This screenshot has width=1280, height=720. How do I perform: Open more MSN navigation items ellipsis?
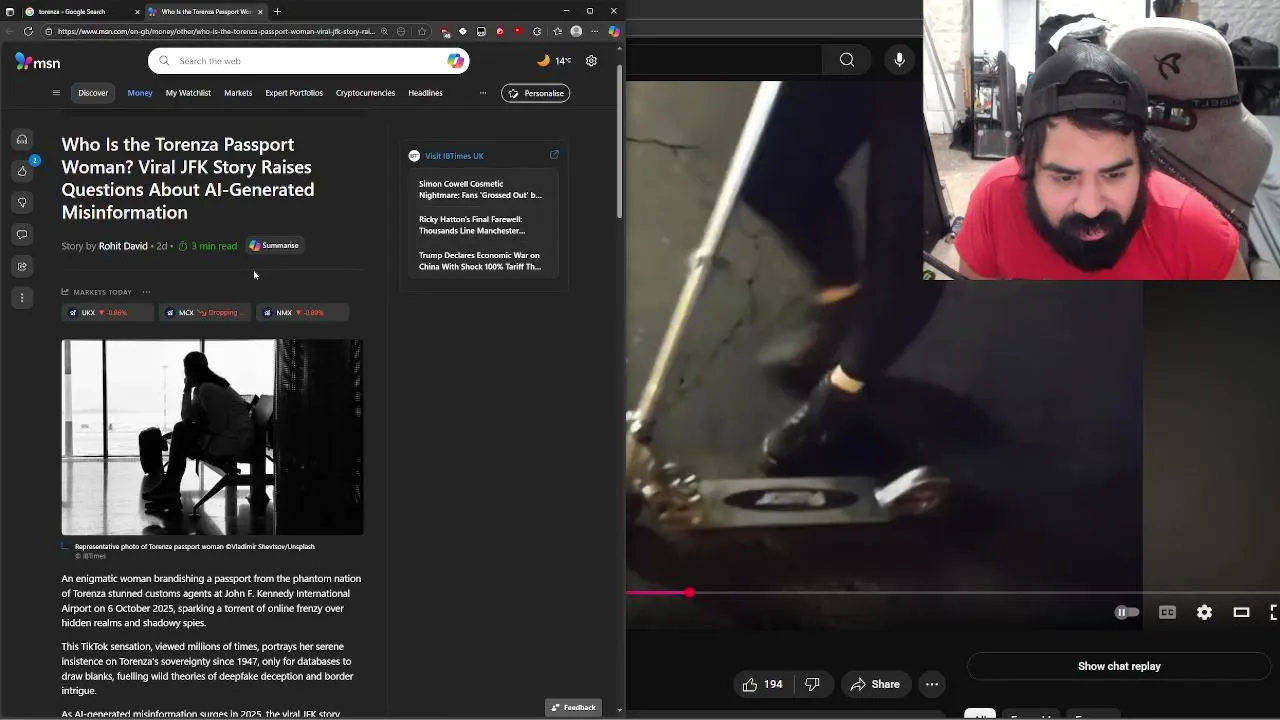482,93
